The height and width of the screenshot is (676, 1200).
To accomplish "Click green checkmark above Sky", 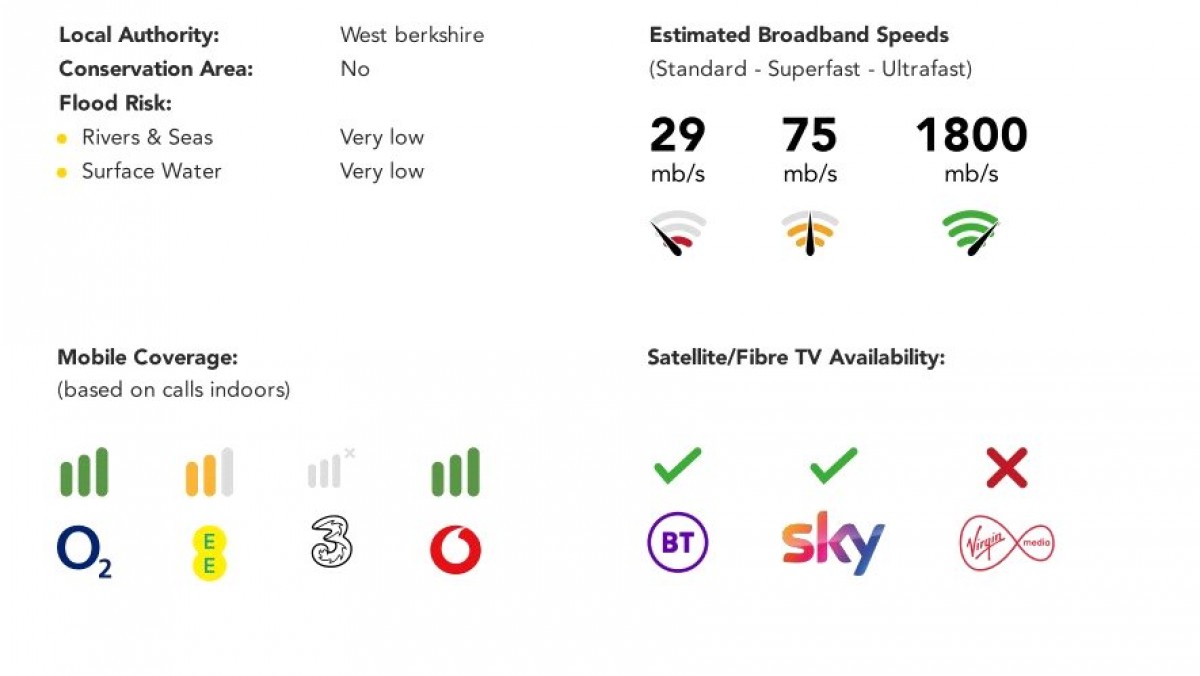I will coord(833,465).
